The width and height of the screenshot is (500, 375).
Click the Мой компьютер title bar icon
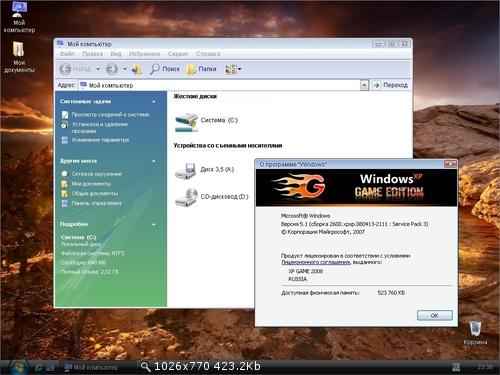pyautogui.click(x=60, y=44)
